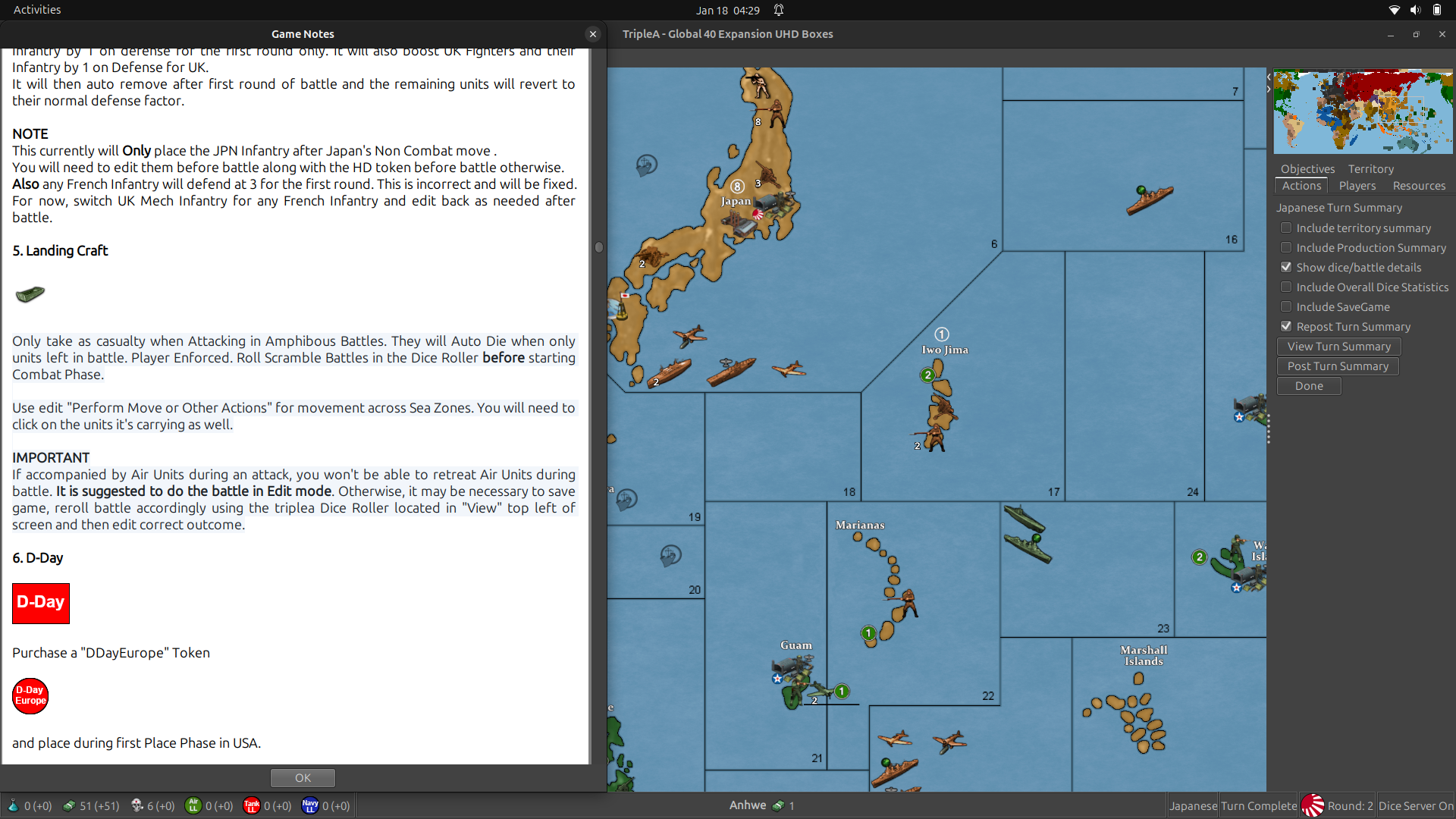Click the tech flask resource icon
This screenshot has width=1456, height=819.
coord(13,805)
